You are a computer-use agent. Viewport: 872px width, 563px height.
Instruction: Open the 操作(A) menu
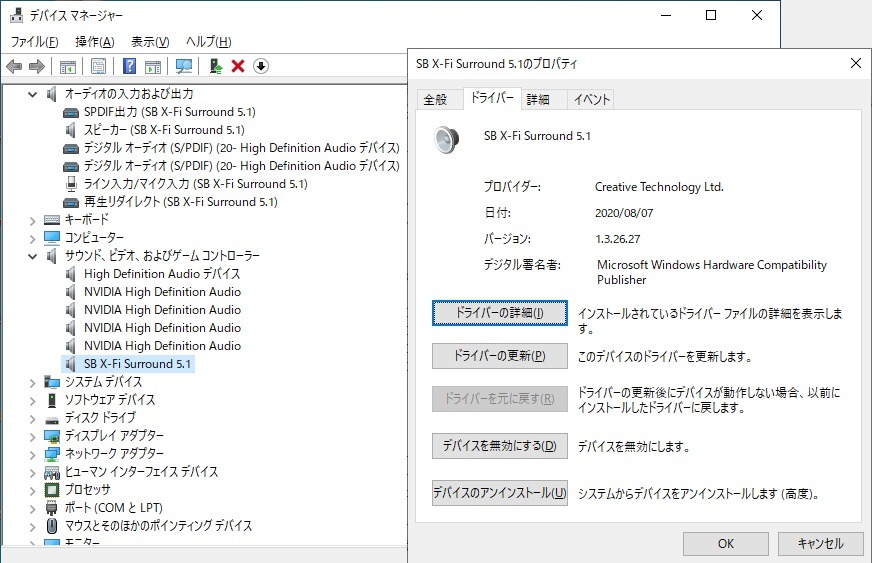(x=95, y=42)
